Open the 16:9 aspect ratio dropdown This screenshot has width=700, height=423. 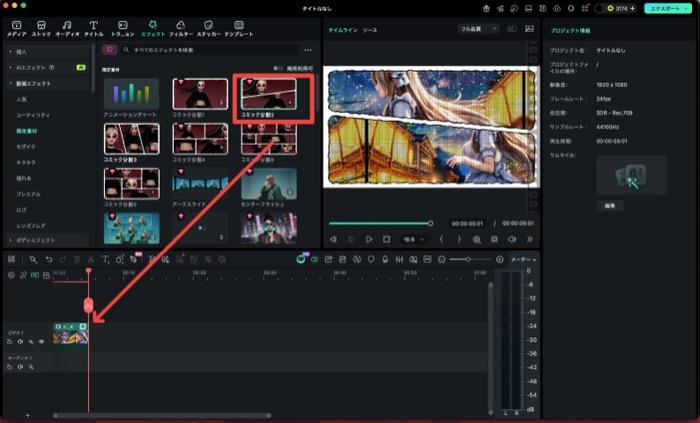coord(413,240)
